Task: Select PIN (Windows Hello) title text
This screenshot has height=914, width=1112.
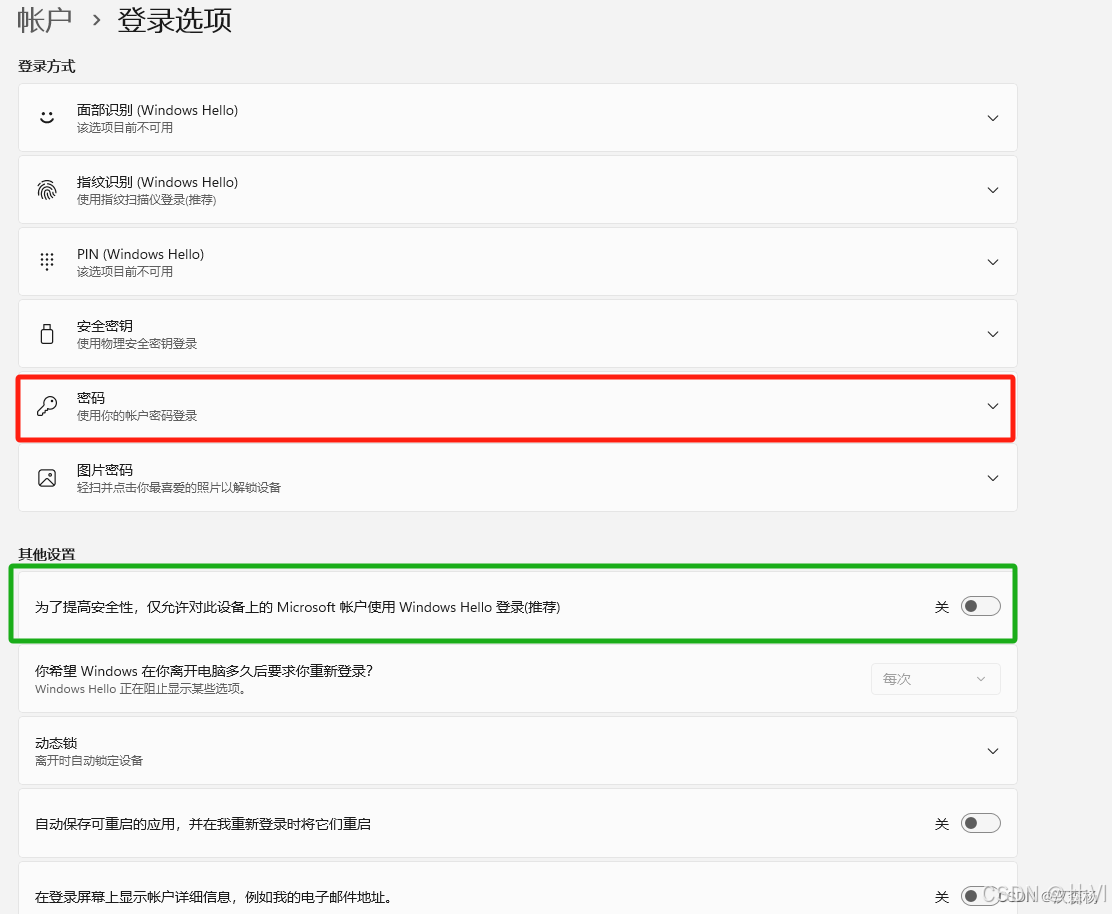Action: pyautogui.click(x=140, y=254)
